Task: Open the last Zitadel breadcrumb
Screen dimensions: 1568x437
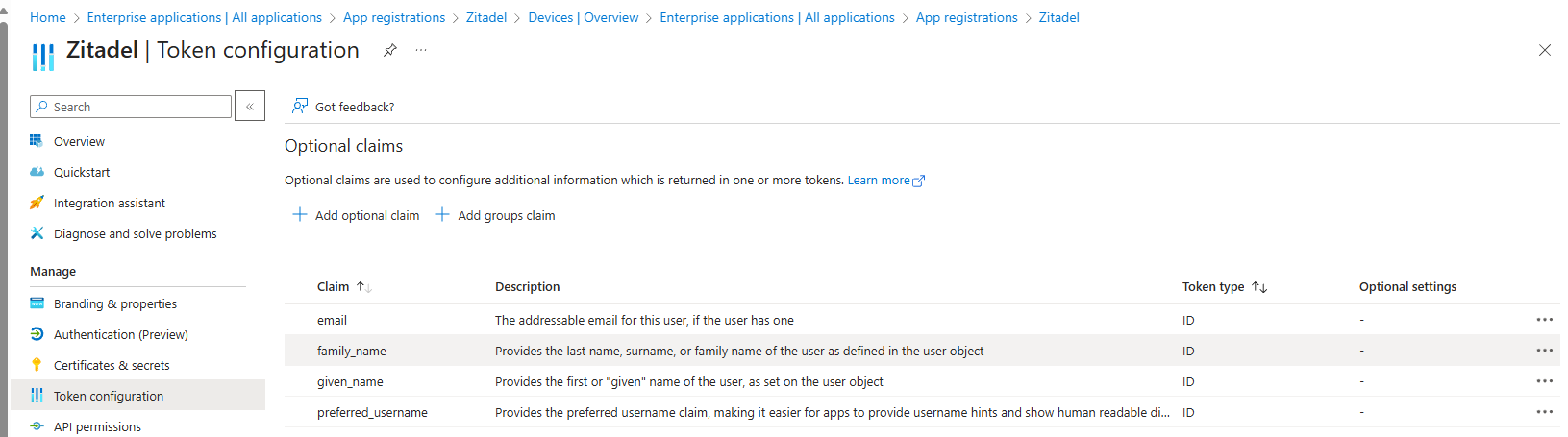Action: pos(1059,17)
